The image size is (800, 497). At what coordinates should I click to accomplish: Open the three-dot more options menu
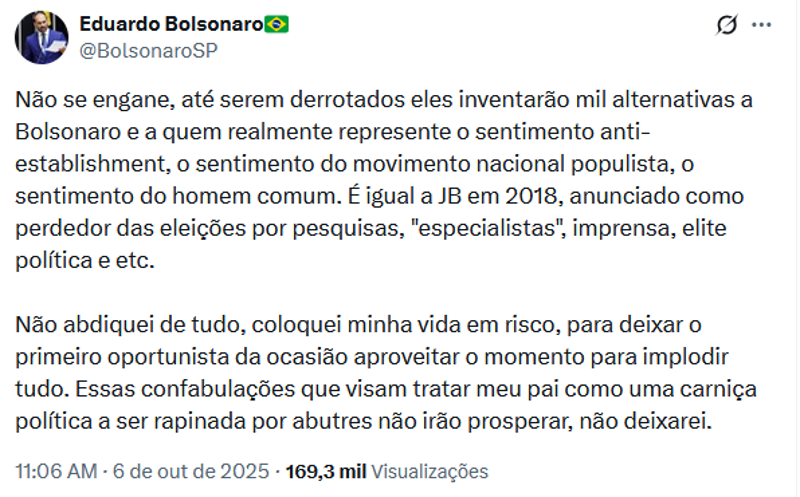pyautogui.click(x=762, y=26)
